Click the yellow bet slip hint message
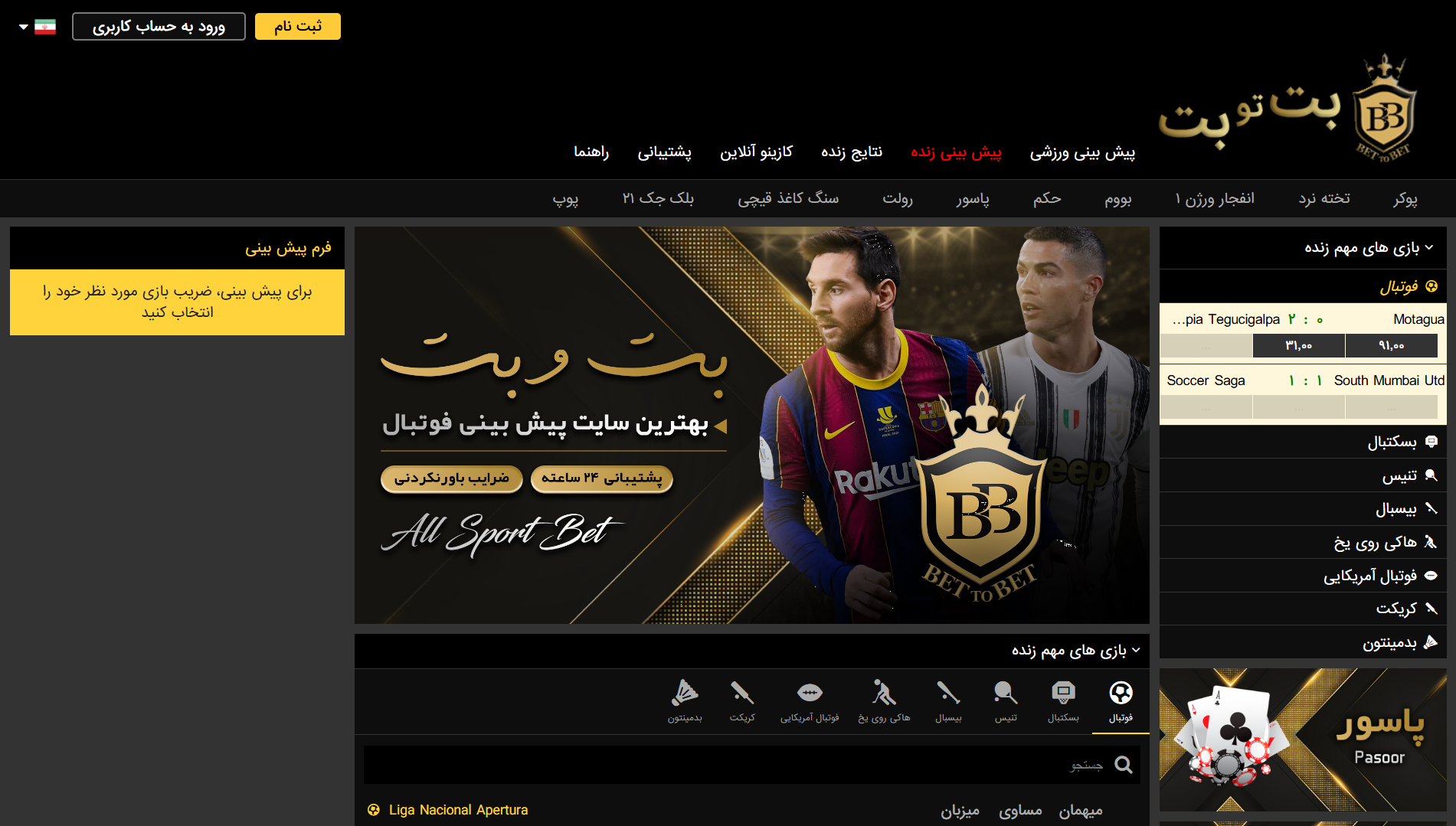This screenshot has height=826, width=1456. [x=177, y=302]
